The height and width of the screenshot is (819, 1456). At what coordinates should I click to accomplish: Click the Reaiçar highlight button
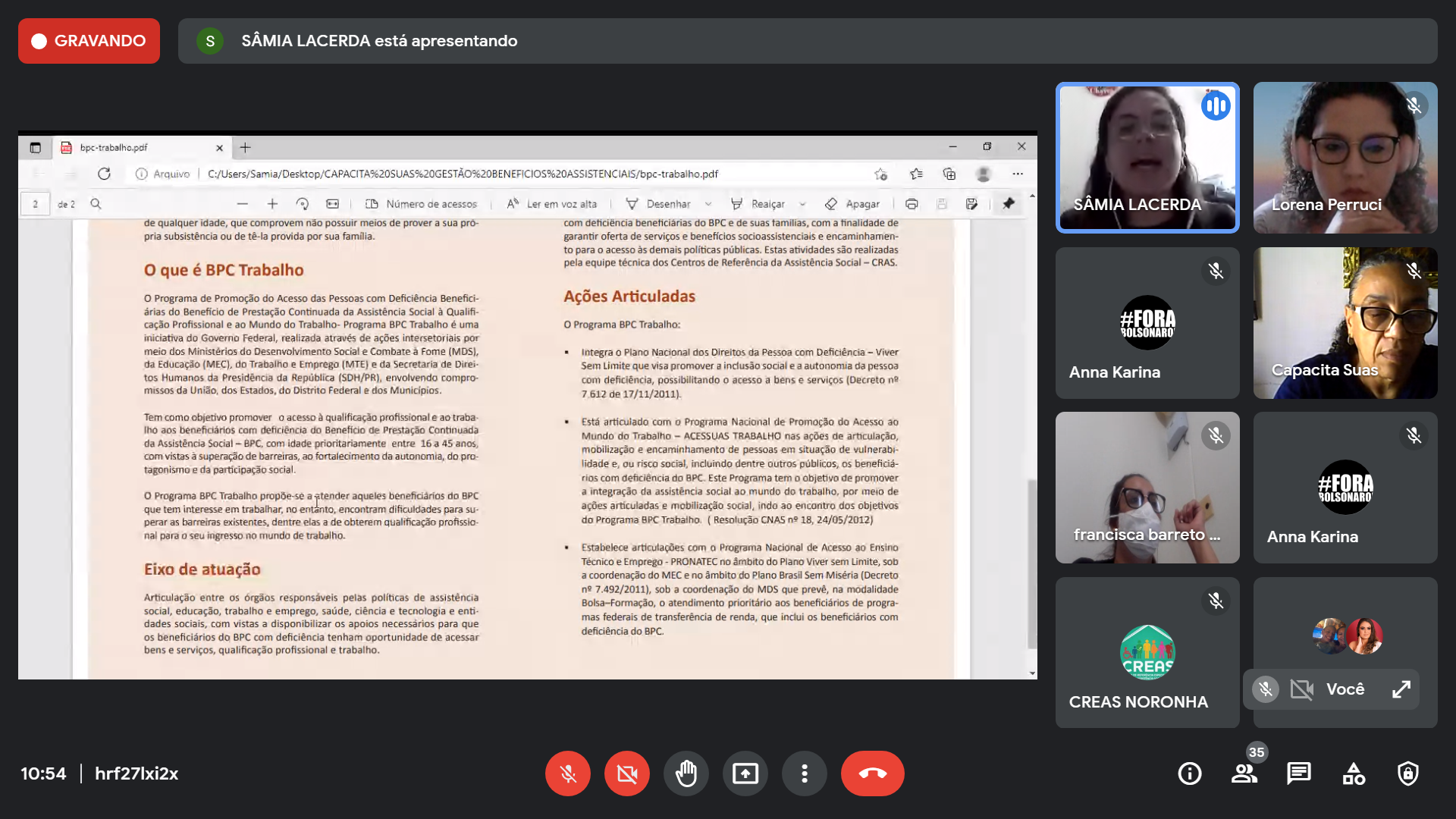758,204
